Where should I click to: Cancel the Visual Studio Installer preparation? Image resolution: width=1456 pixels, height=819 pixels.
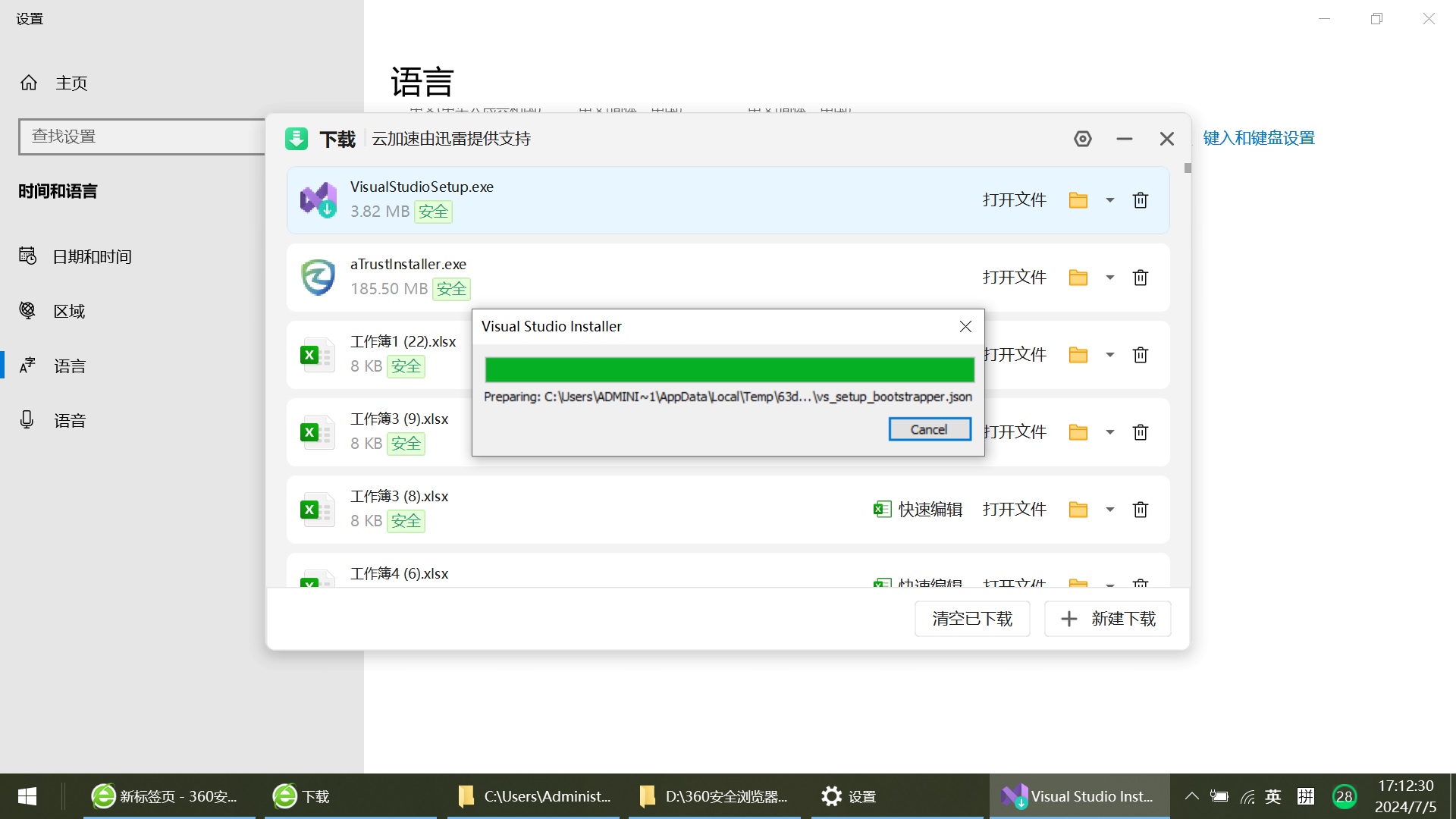(x=930, y=429)
